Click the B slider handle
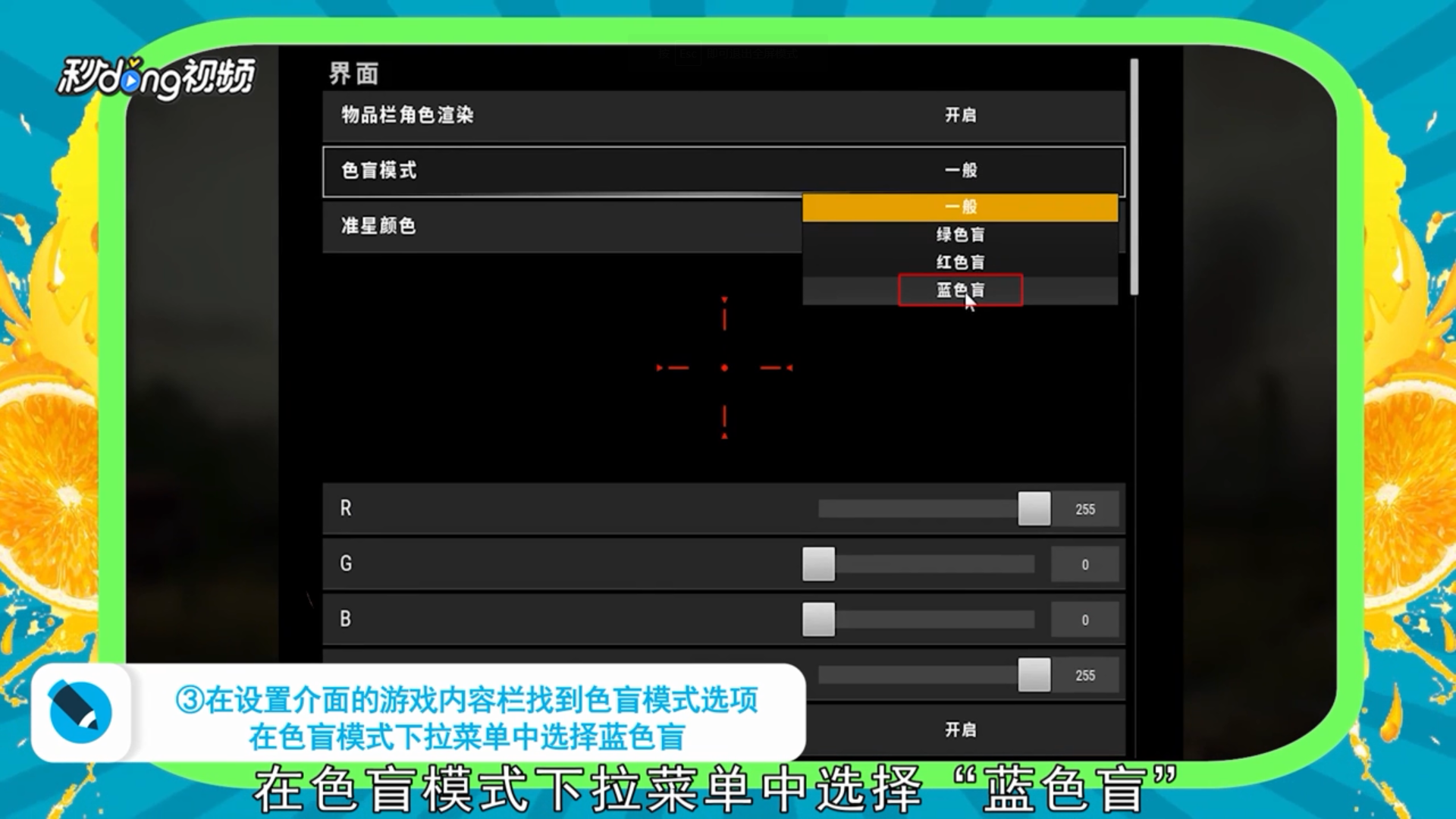1456x819 pixels. tap(817, 620)
